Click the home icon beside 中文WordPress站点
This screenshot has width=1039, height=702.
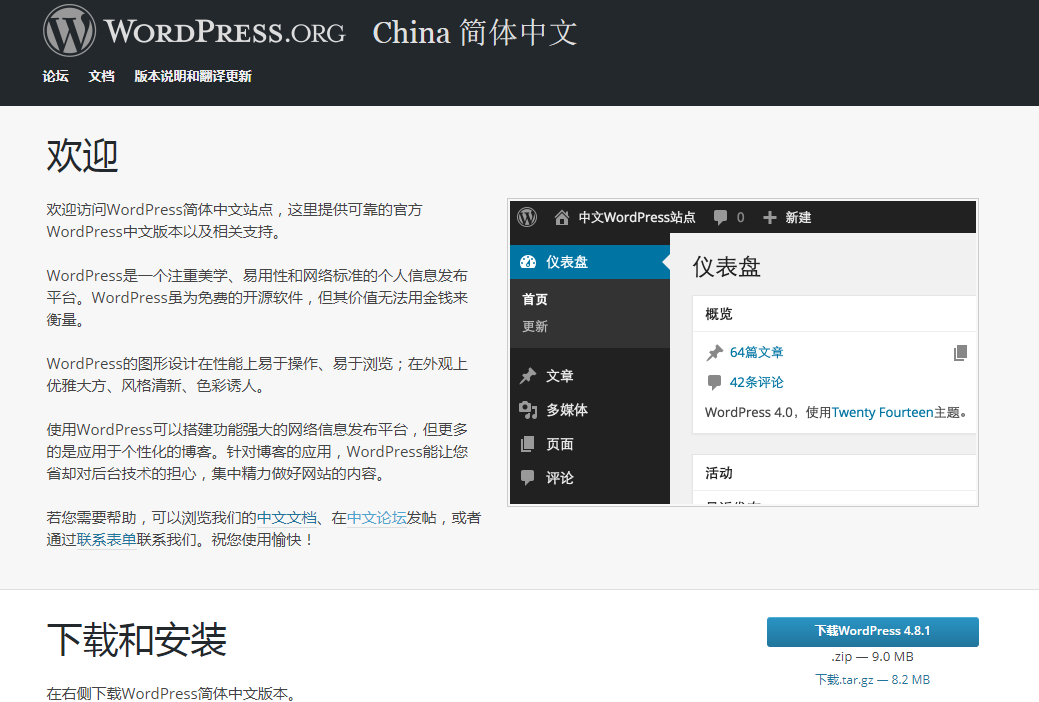click(562, 217)
